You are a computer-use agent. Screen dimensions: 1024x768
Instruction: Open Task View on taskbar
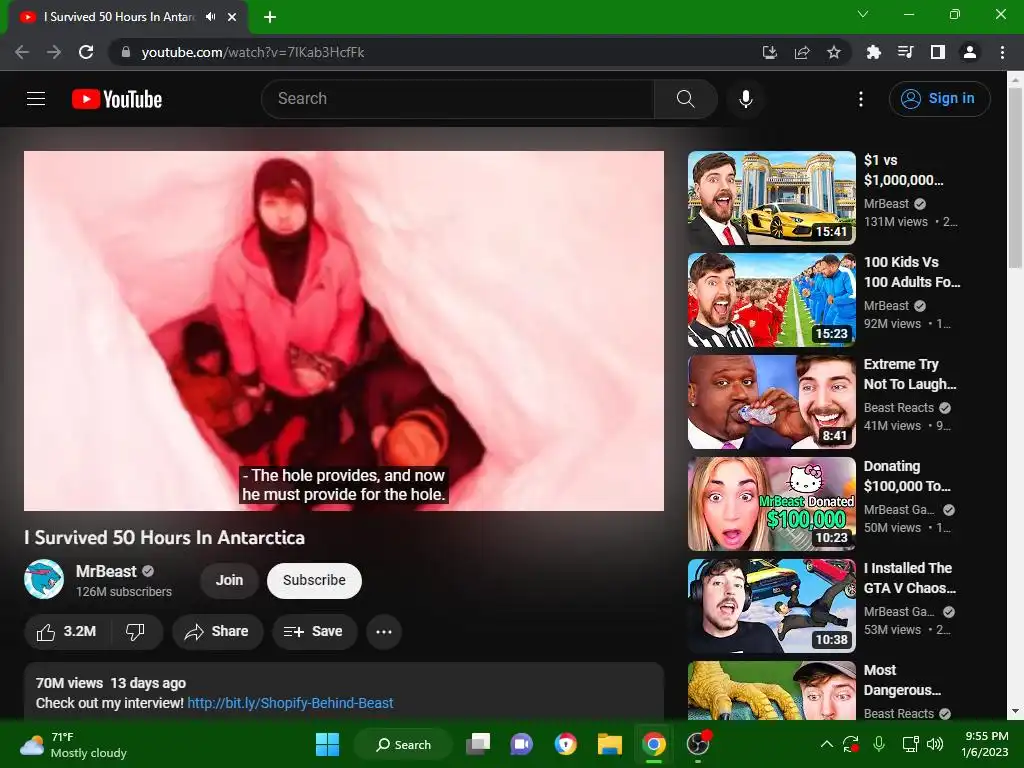pyautogui.click(x=478, y=744)
